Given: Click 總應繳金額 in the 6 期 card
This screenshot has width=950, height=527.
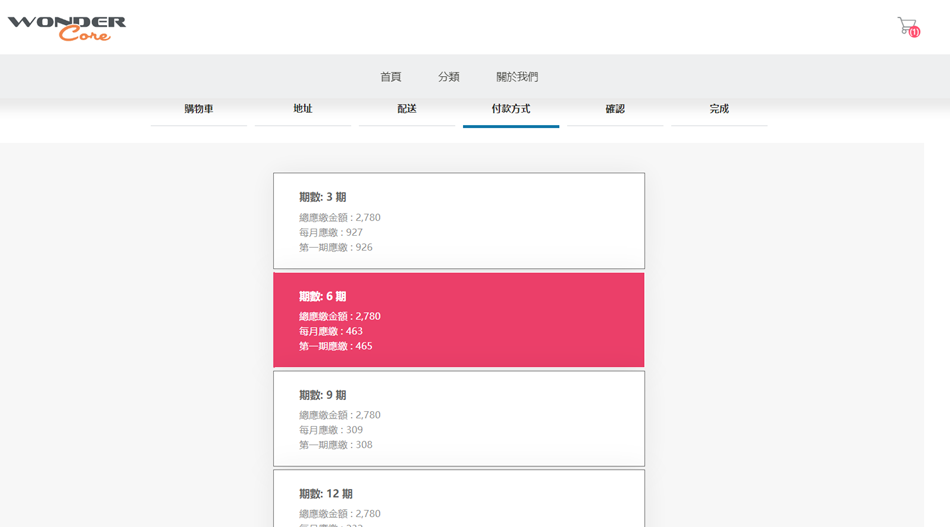Looking at the screenshot, I should tap(323, 316).
